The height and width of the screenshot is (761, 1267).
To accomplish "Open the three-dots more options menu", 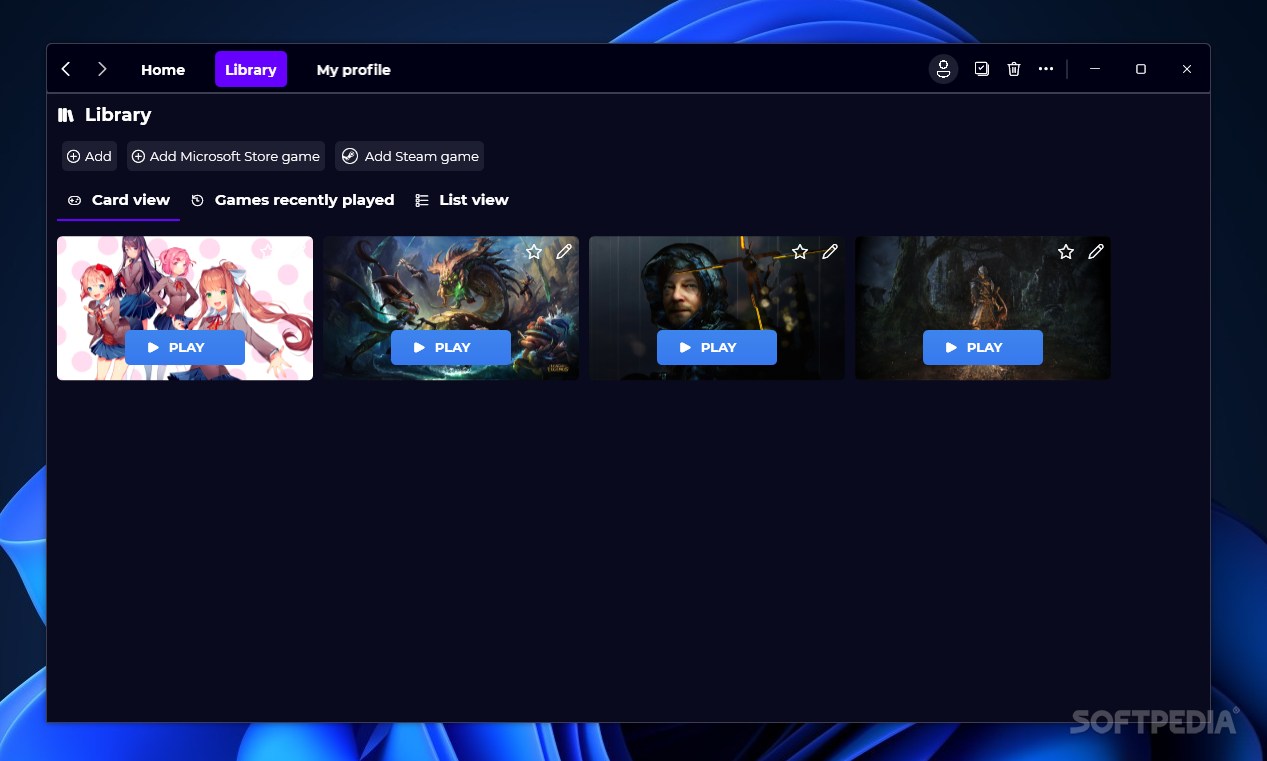I will tap(1046, 69).
